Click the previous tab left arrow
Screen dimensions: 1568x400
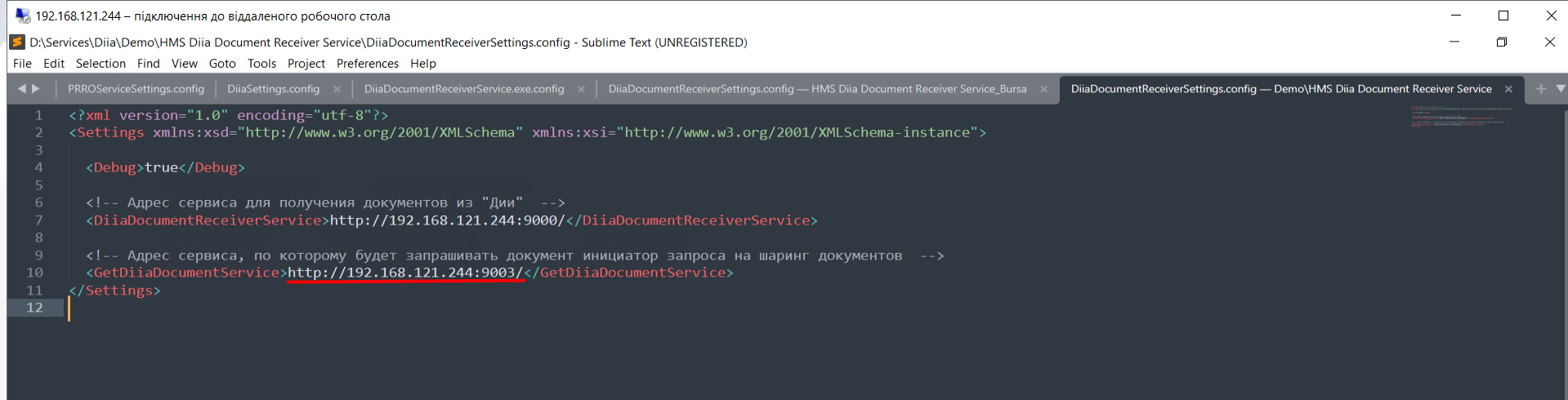pyautogui.click(x=22, y=88)
